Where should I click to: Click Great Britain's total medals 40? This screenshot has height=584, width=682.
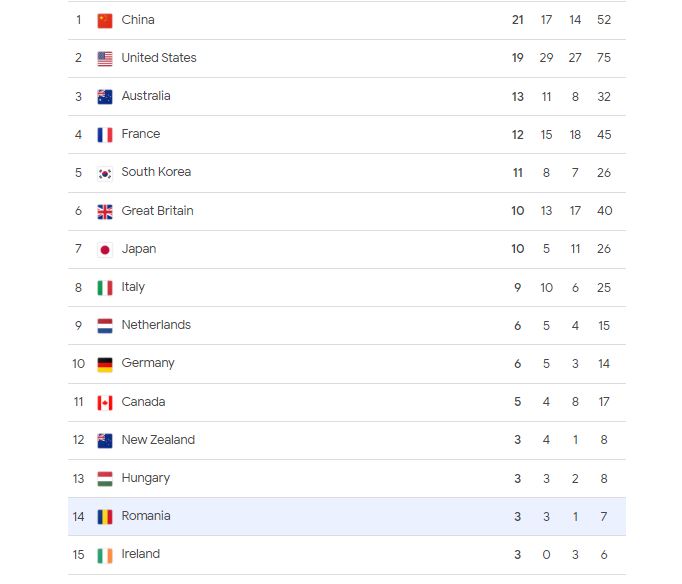pyautogui.click(x=604, y=211)
